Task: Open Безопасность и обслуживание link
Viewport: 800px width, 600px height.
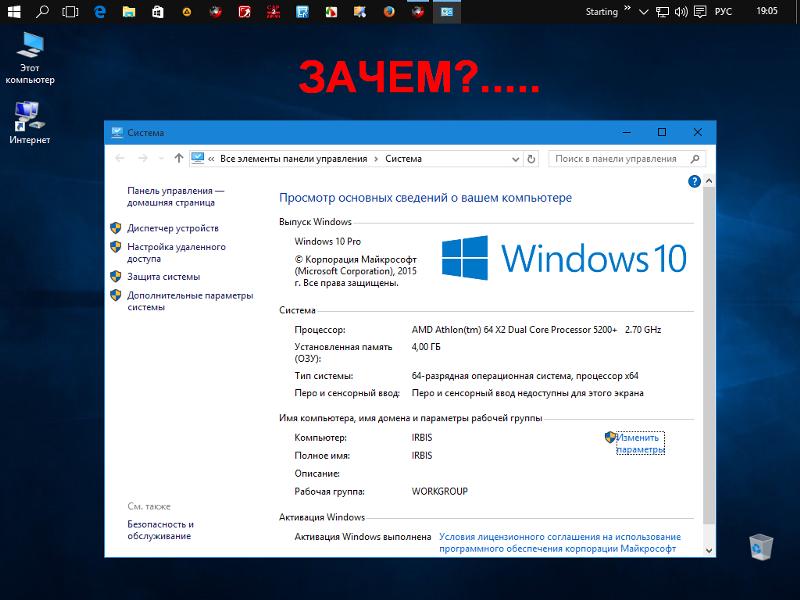Action: pos(160,530)
